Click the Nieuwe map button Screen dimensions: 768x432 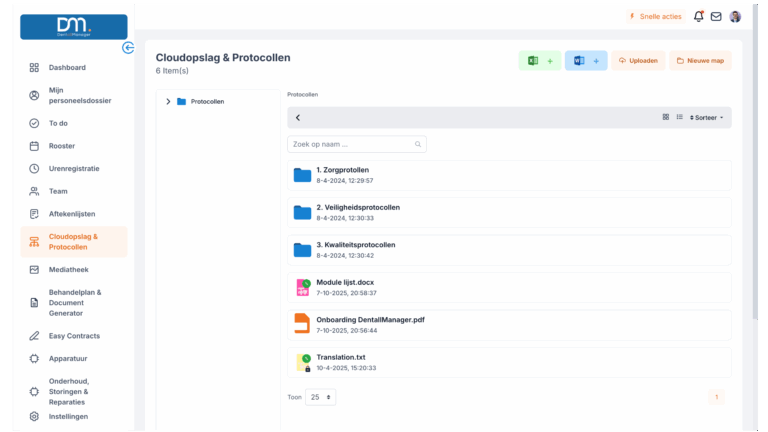(x=700, y=61)
